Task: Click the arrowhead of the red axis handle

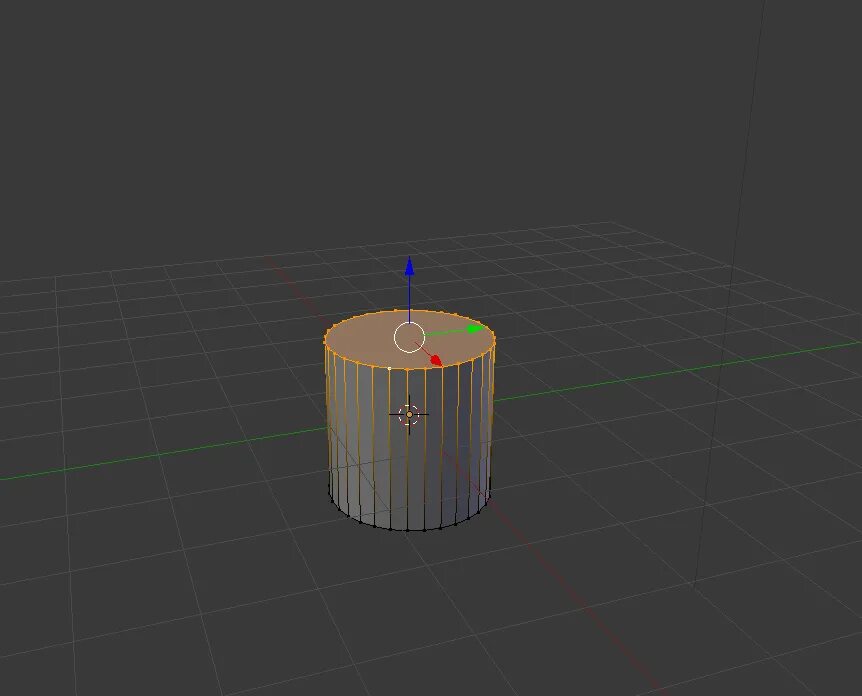Action: 438,361
